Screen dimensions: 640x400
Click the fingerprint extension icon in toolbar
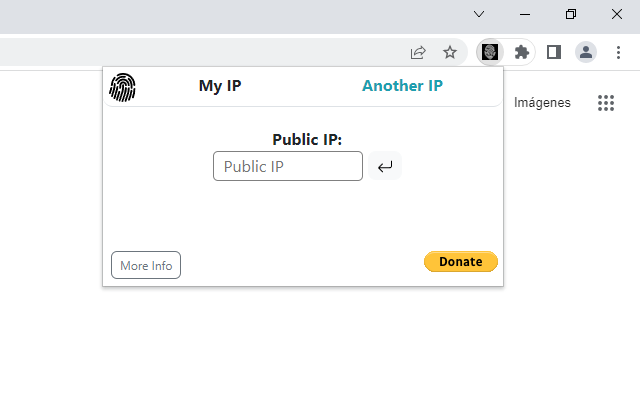[x=490, y=52]
